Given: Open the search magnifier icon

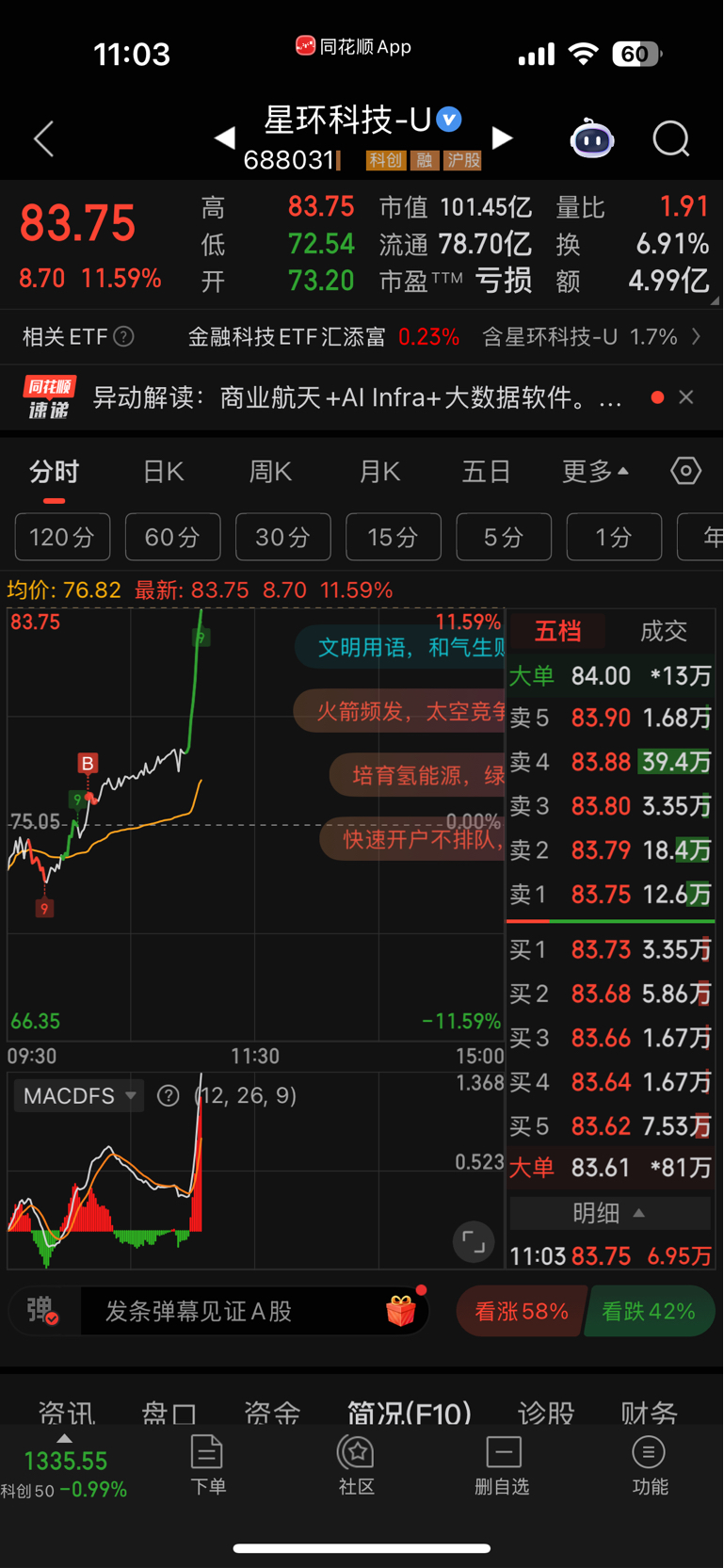Looking at the screenshot, I should click(671, 139).
